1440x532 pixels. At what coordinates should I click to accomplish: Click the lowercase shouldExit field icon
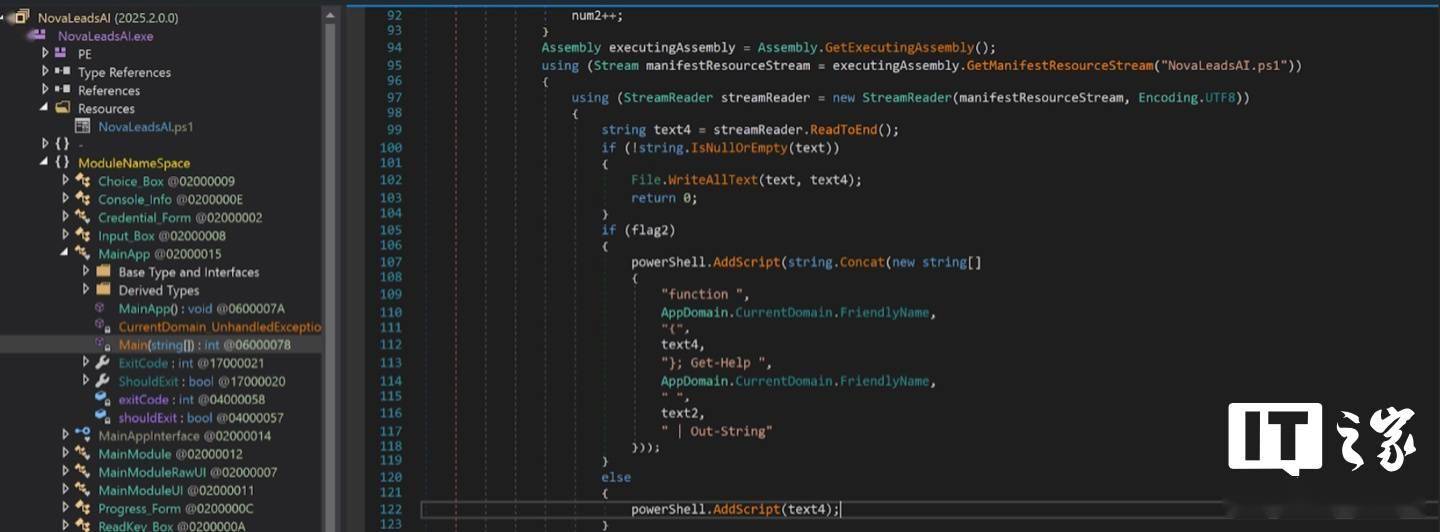click(101, 417)
